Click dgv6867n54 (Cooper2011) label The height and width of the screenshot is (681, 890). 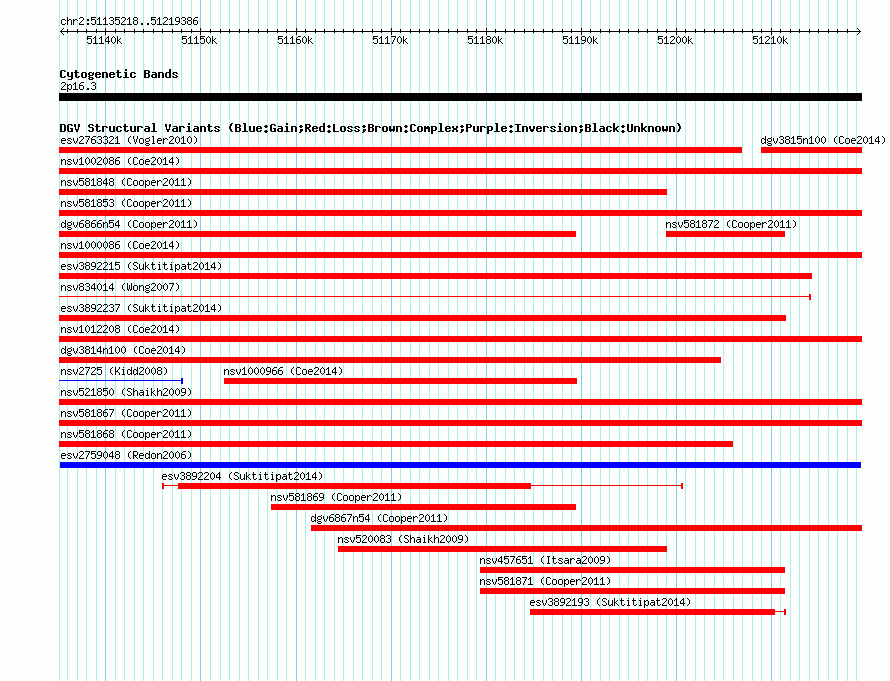(379, 518)
